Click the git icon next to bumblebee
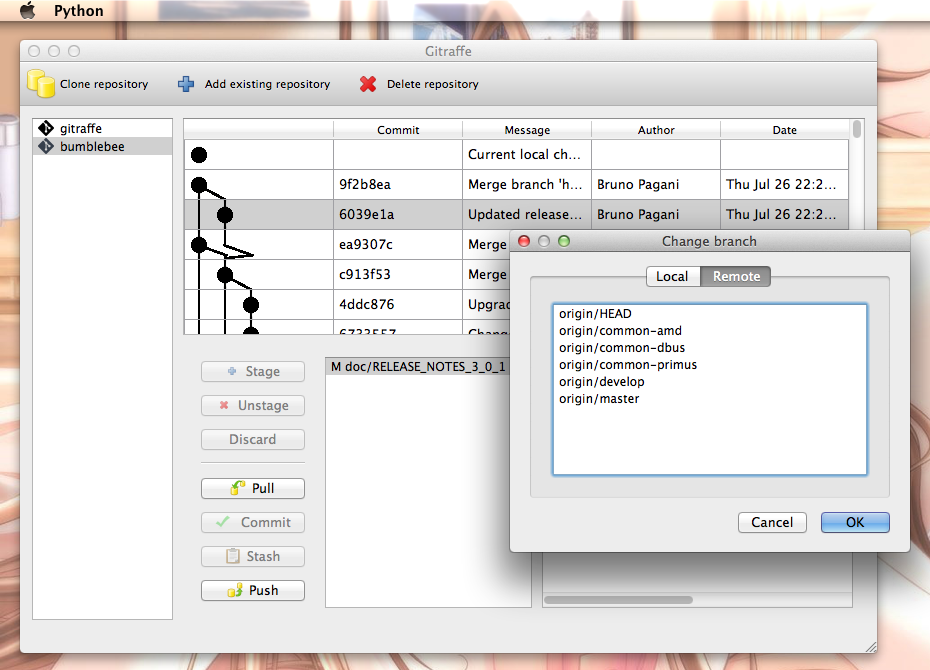The width and height of the screenshot is (930, 670). (x=46, y=146)
